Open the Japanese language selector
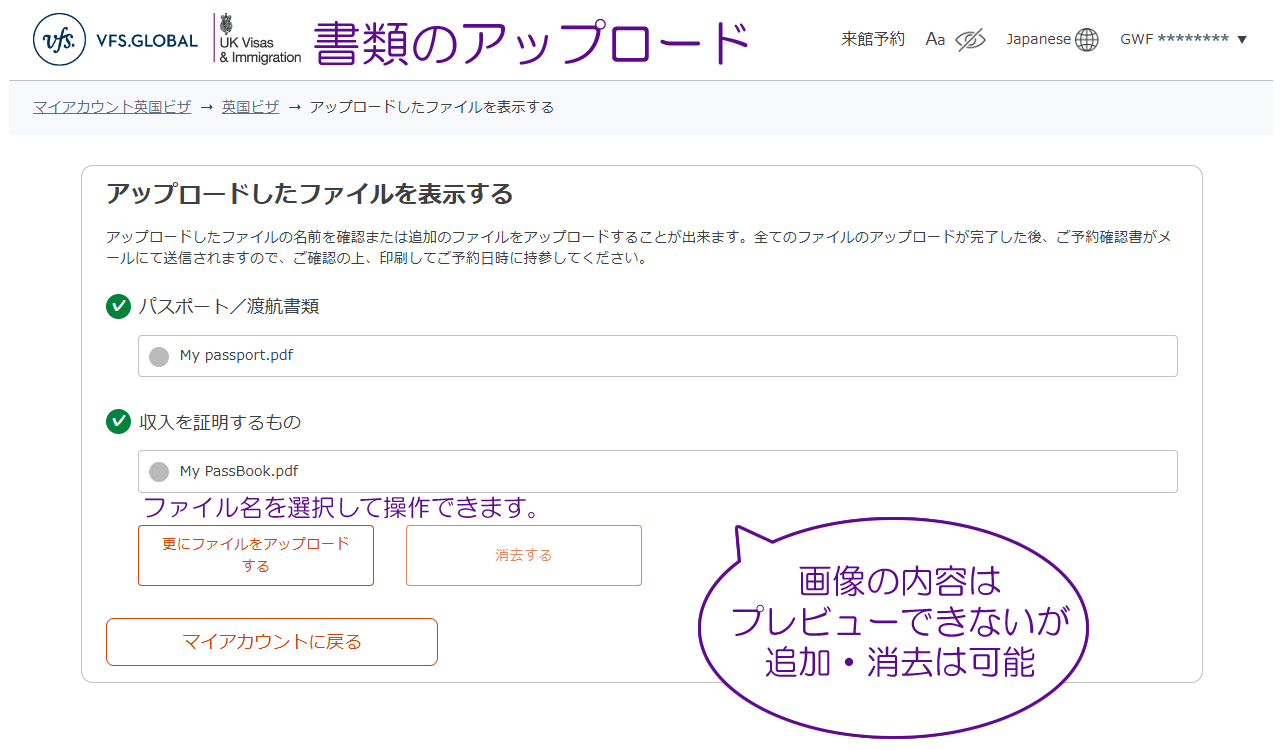 click(1038, 39)
